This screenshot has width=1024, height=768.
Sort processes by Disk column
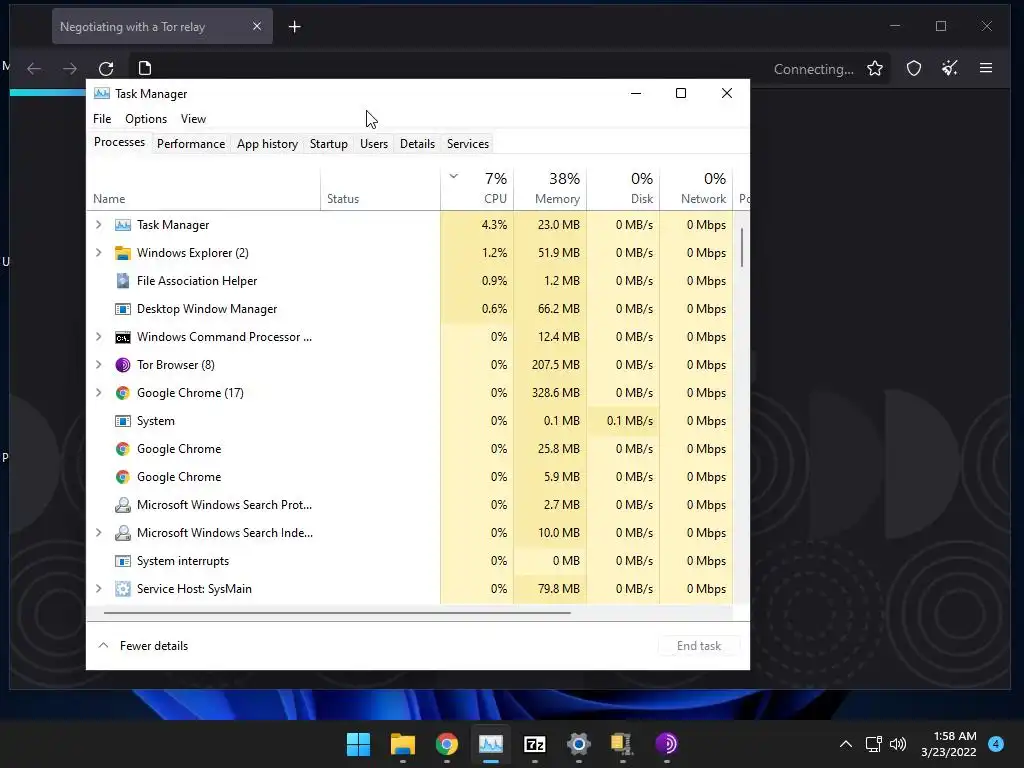624,189
